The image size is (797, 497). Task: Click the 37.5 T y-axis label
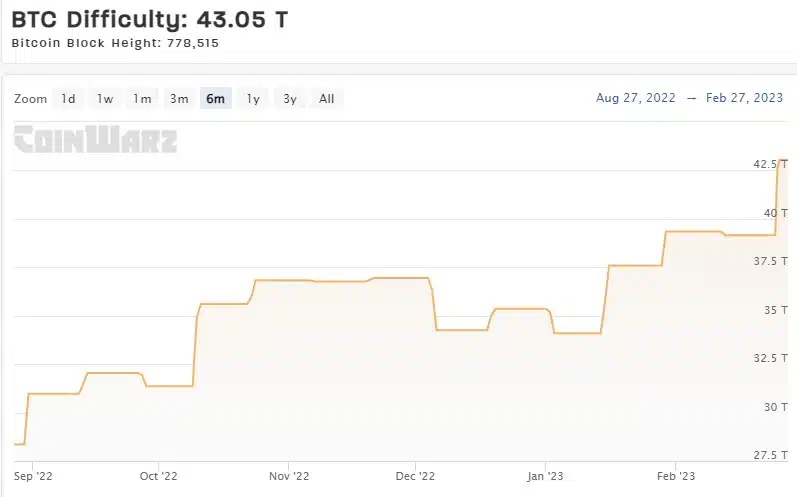tap(770, 261)
